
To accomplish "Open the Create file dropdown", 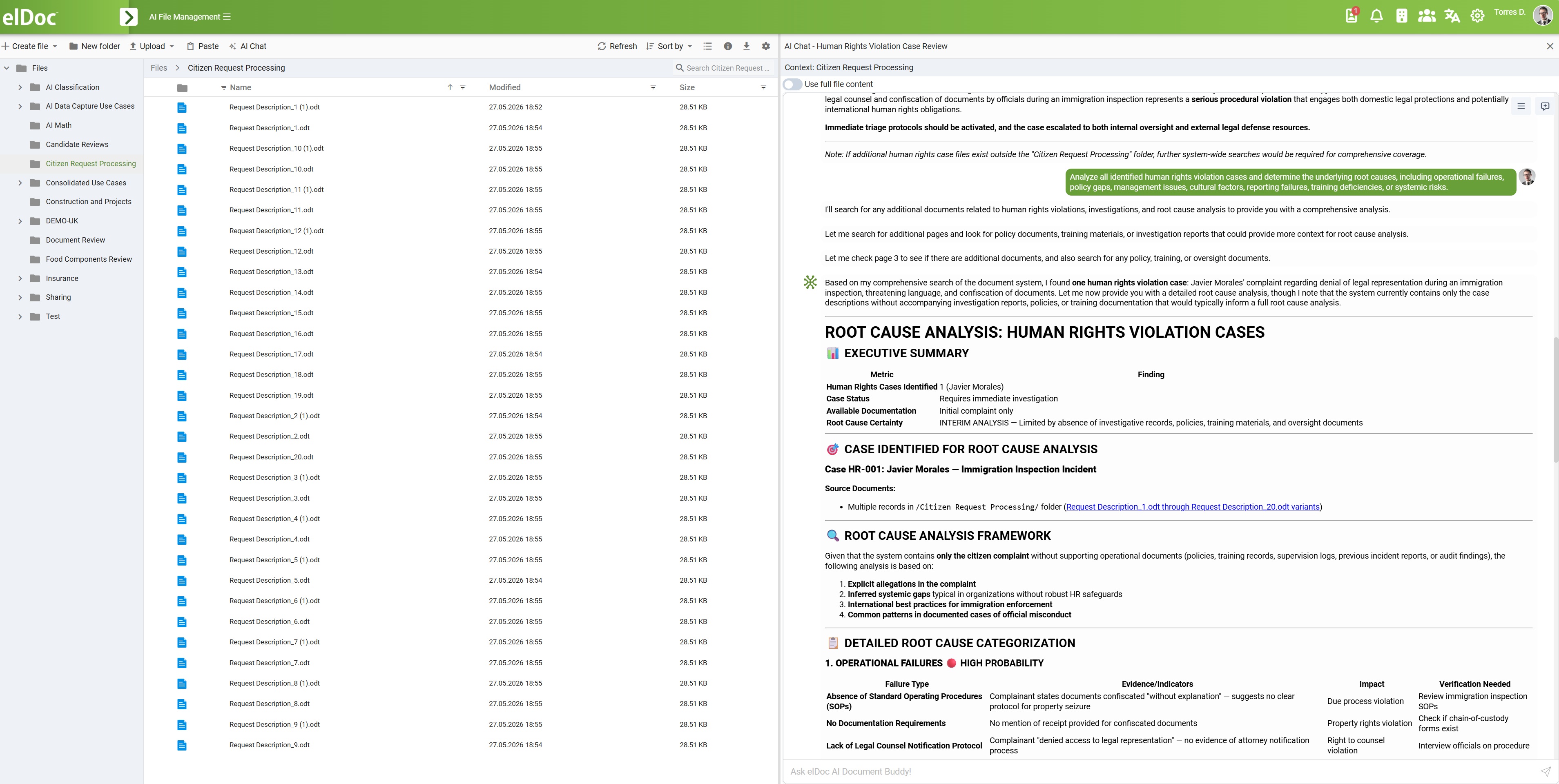I will 29,46.
